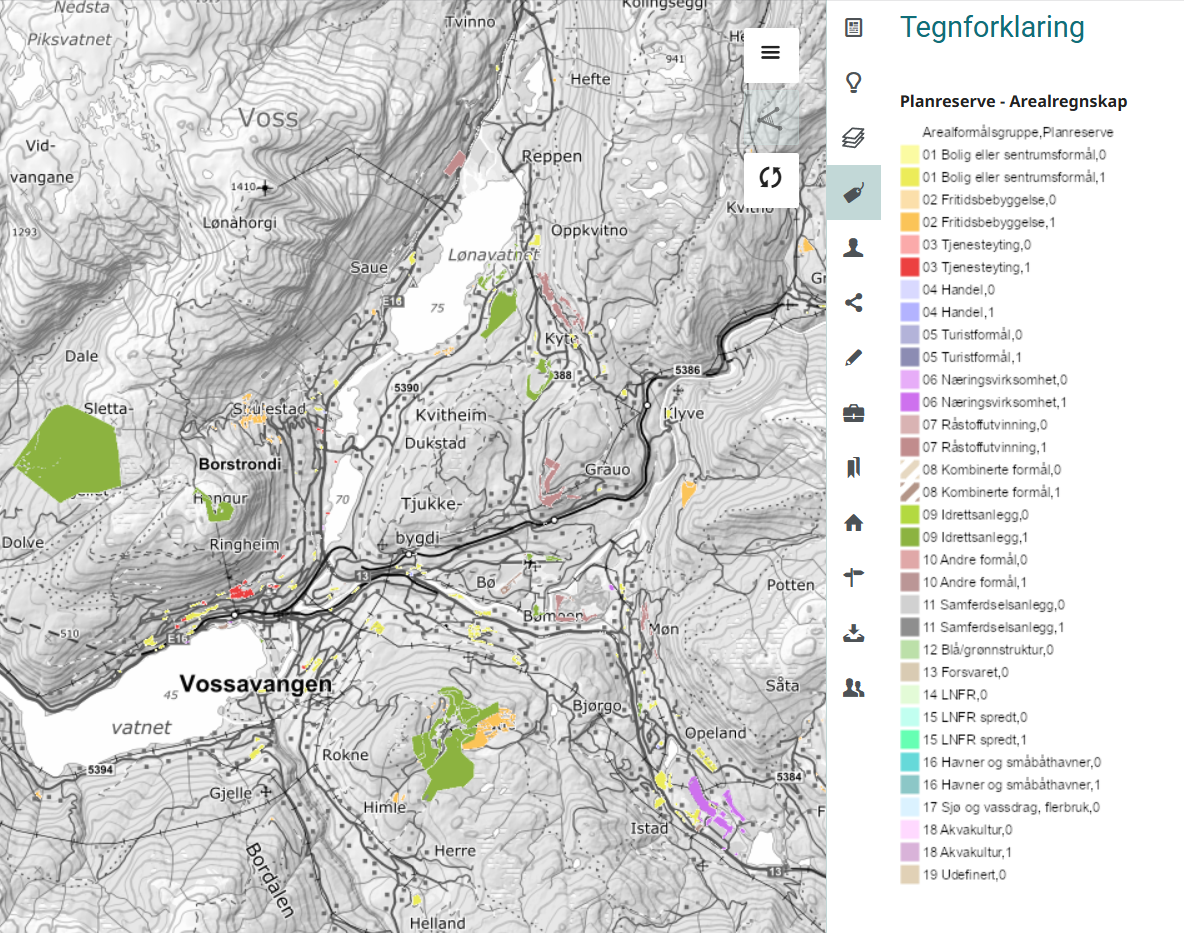The image size is (1184, 933).
Task: Open the user profile icon
Action: (x=853, y=248)
